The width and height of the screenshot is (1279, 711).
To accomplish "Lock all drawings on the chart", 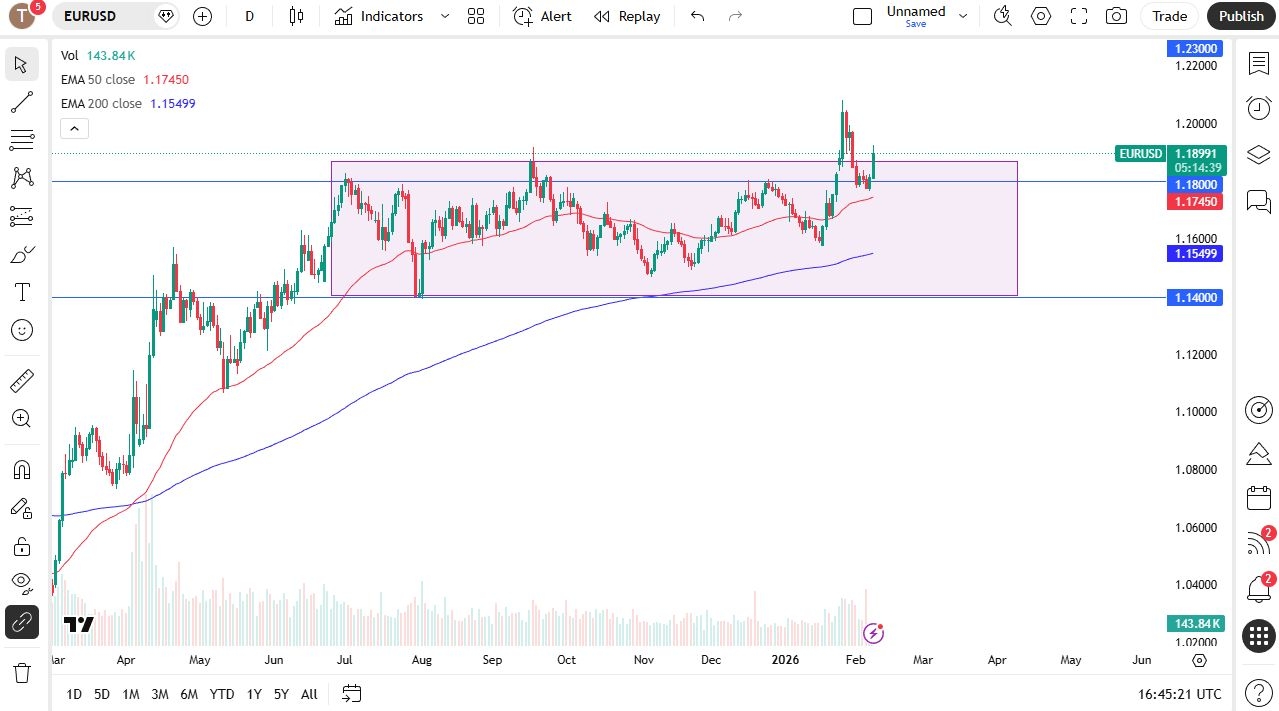I will (22, 548).
